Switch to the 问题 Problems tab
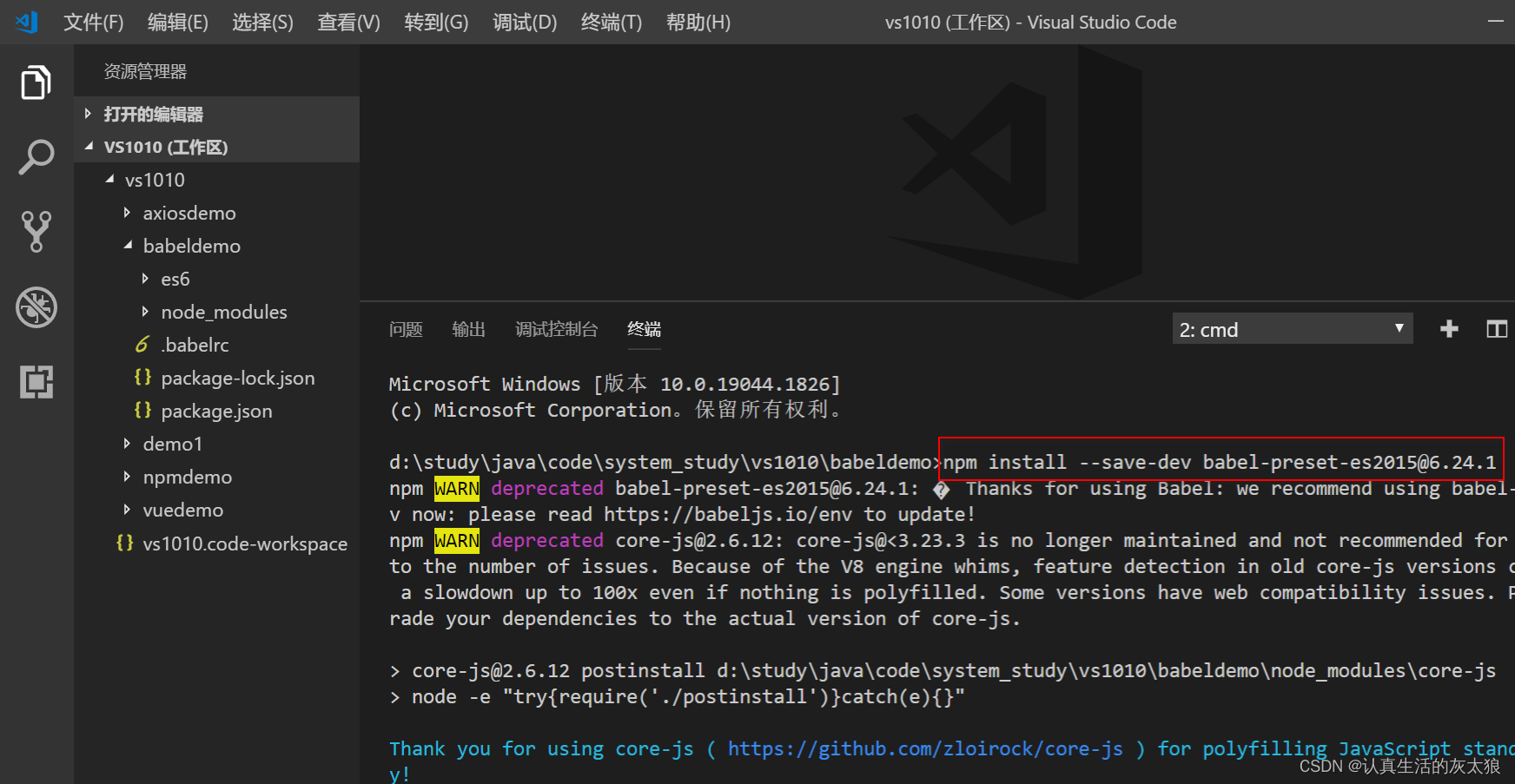Screen dimensions: 1515x784 (x=406, y=329)
